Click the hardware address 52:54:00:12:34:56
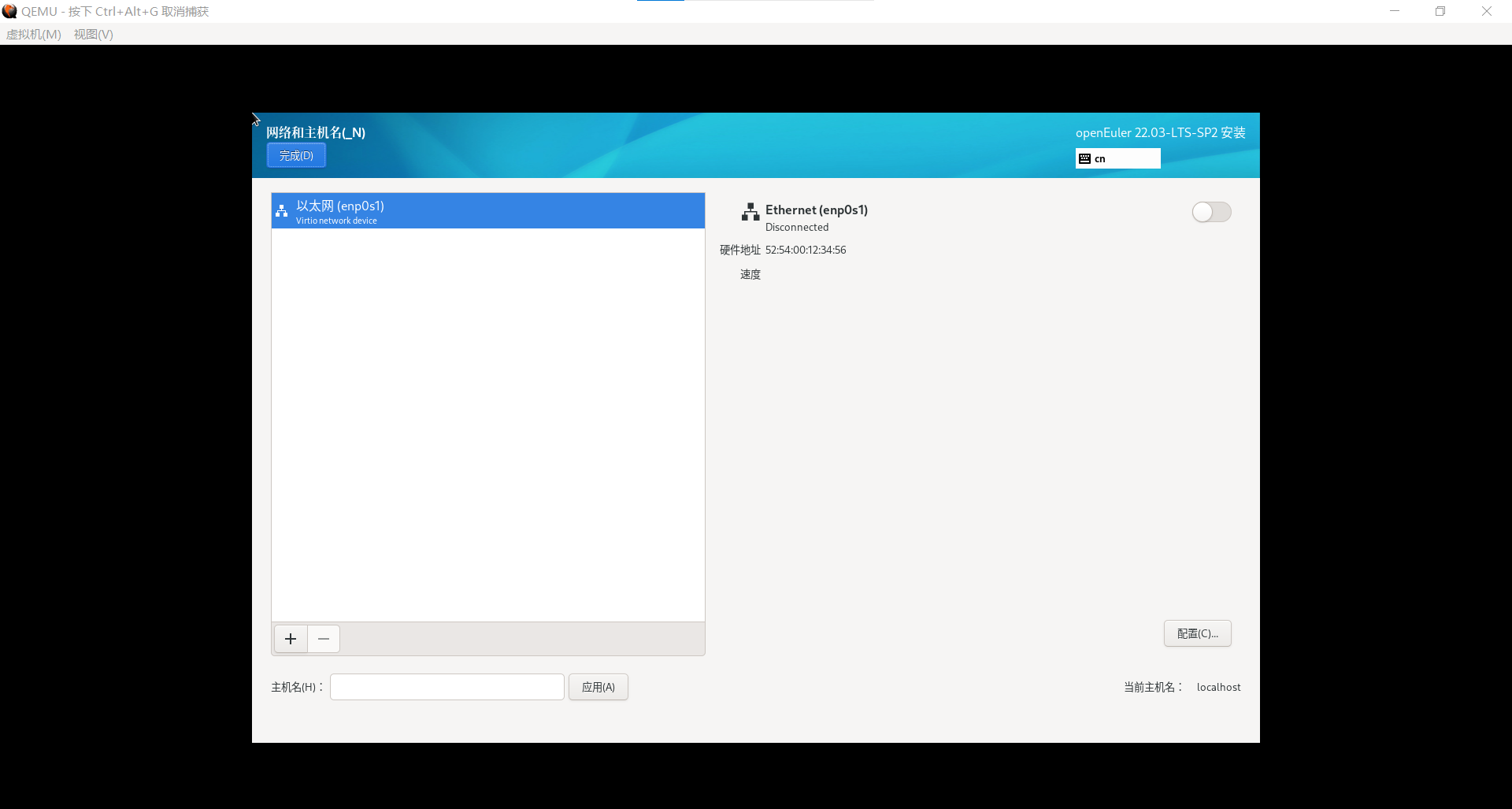Screen dimensions: 1512x809 coord(806,250)
